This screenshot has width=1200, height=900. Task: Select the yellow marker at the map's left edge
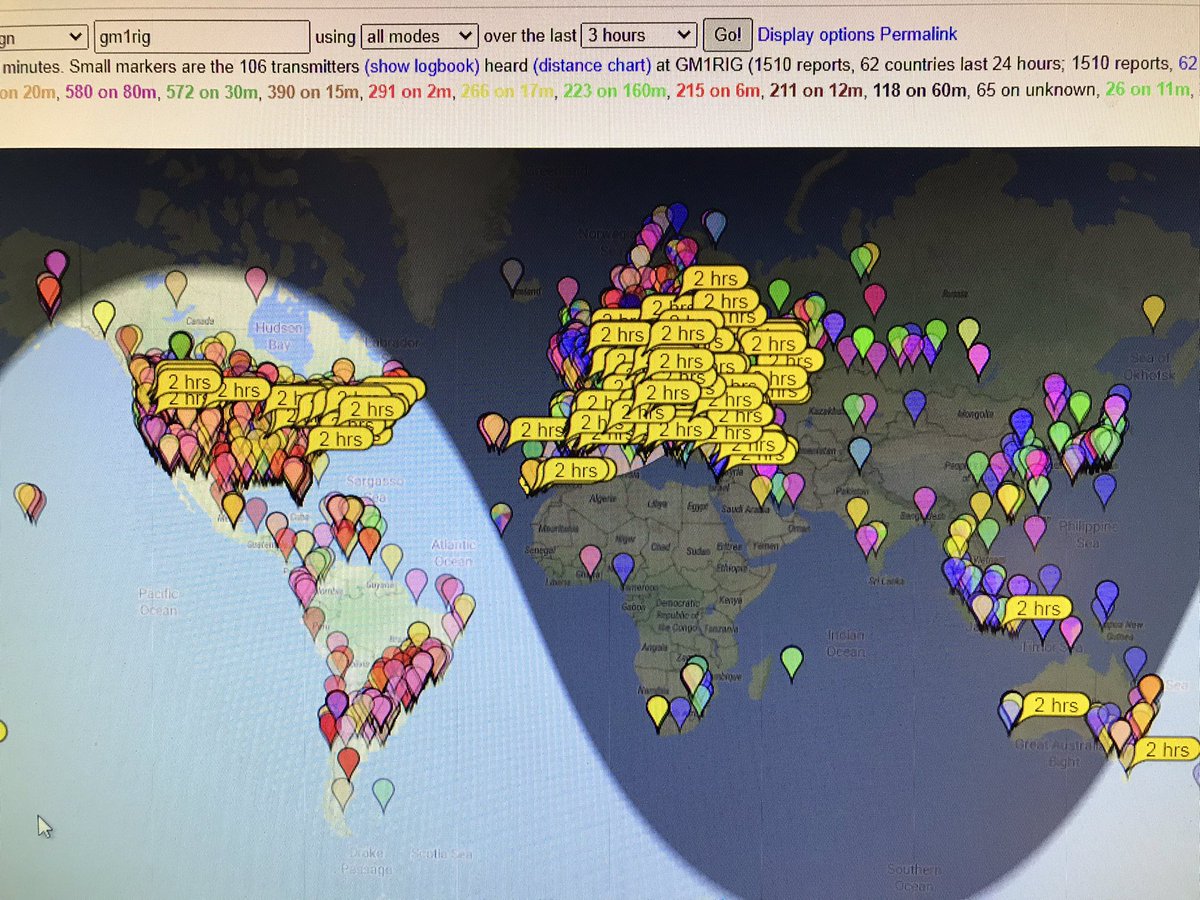pos(1,730)
